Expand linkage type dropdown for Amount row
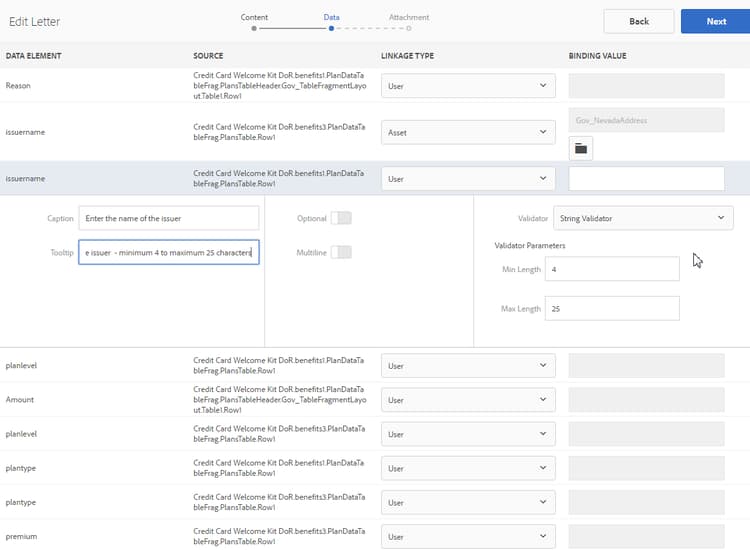This screenshot has width=750, height=550. click(x=468, y=400)
